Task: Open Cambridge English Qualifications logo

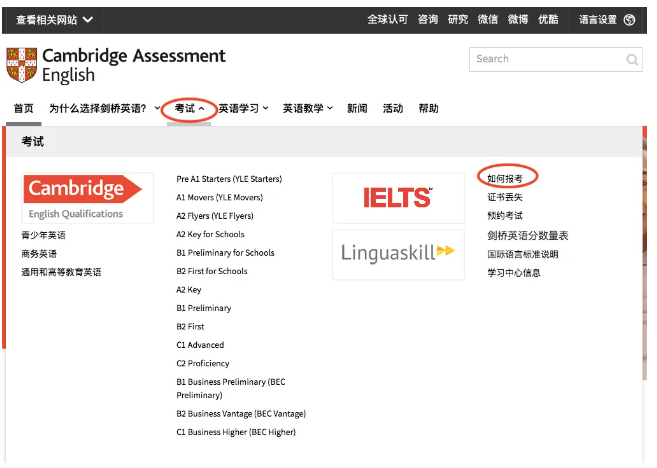Action: [x=88, y=198]
